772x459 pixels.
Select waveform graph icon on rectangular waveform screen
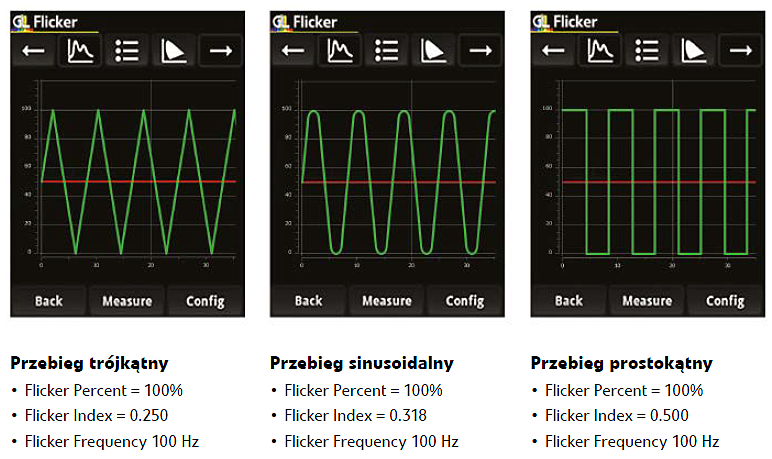[601, 51]
